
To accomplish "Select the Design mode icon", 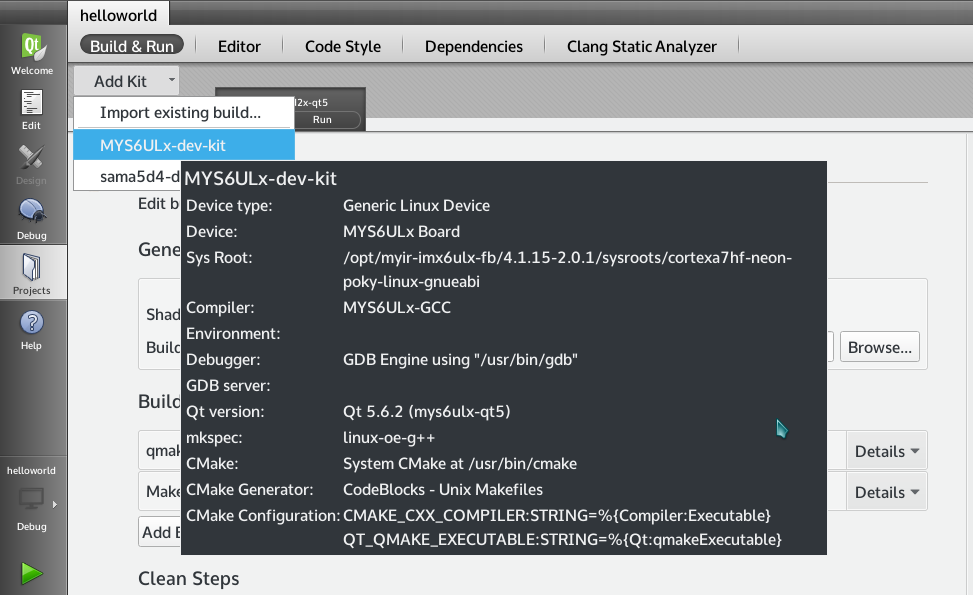I will click(x=32, y=165).
